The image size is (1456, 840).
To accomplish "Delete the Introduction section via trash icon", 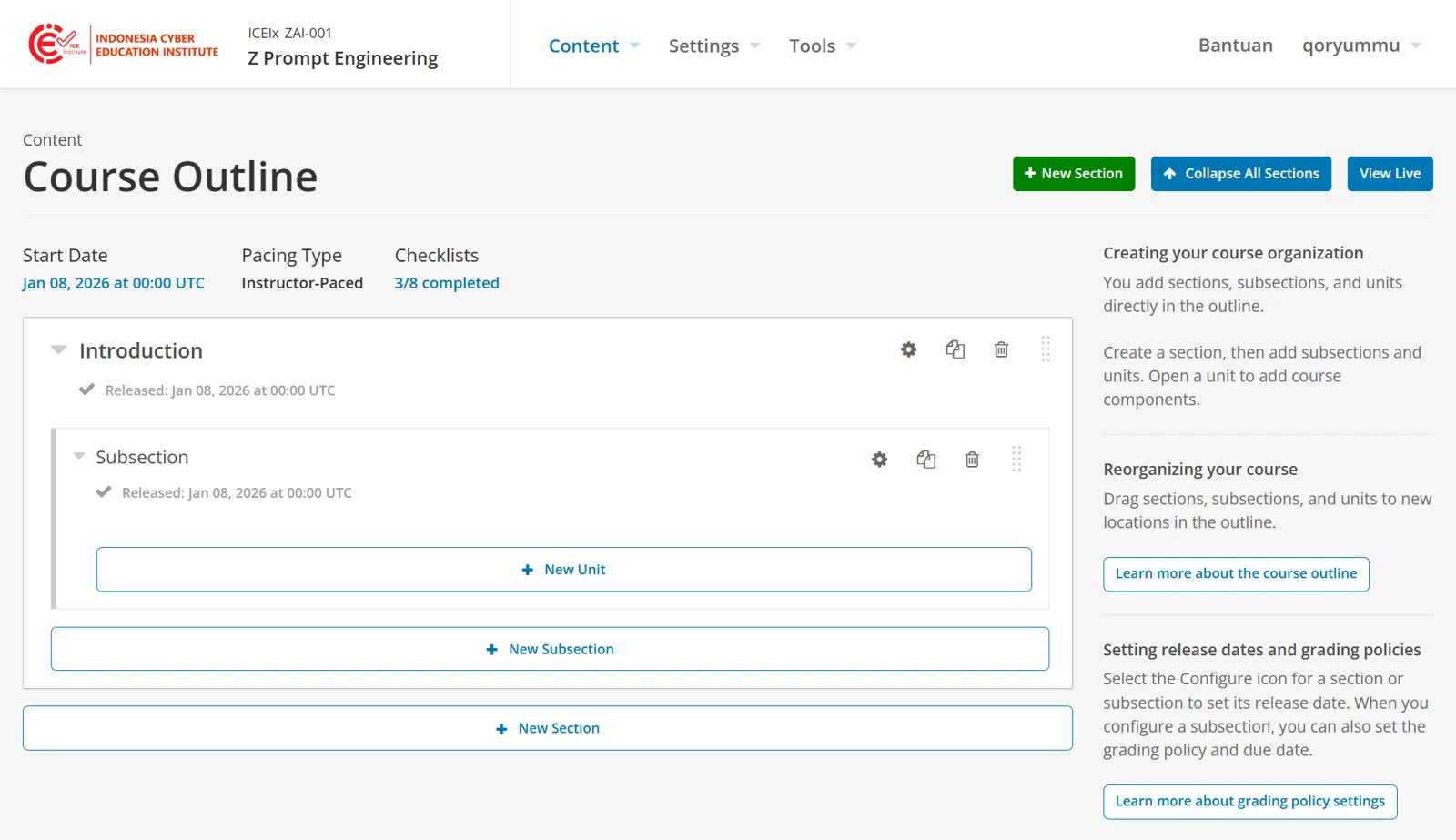I will (1001, 349).
